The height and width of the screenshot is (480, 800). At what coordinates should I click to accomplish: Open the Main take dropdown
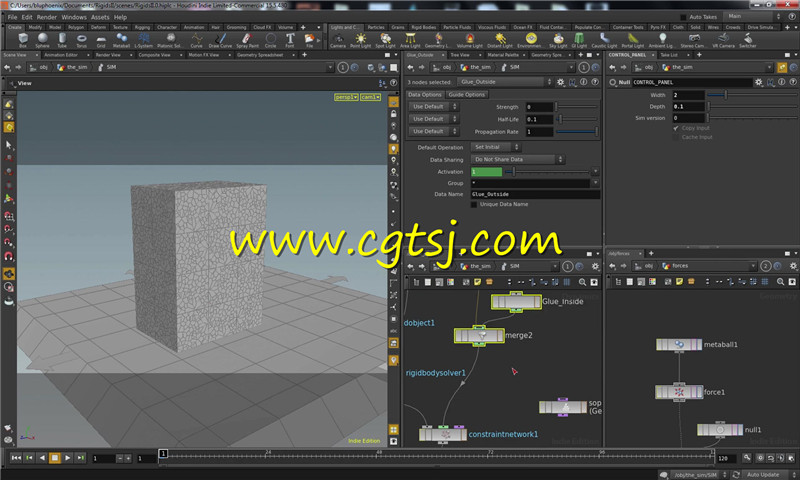(753, 16)
